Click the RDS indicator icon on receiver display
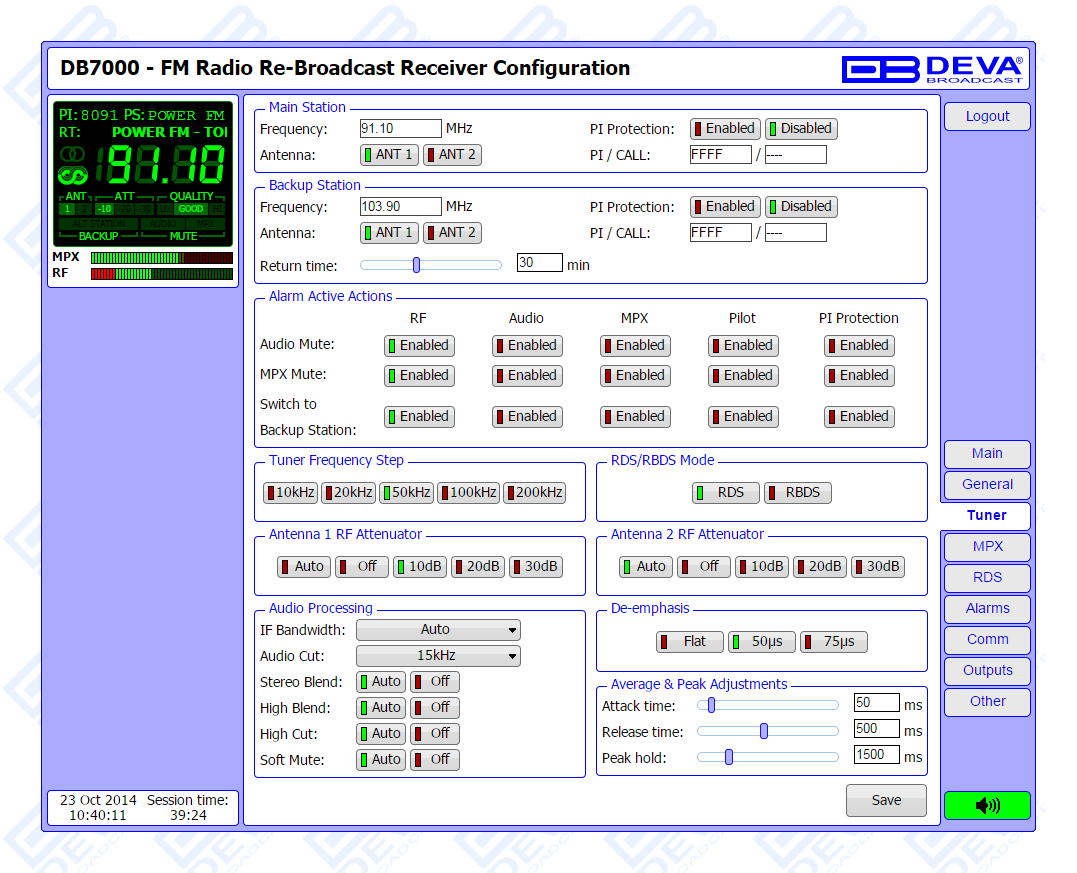The height and width of the screenshot is (873, 1077). [73, 175]
